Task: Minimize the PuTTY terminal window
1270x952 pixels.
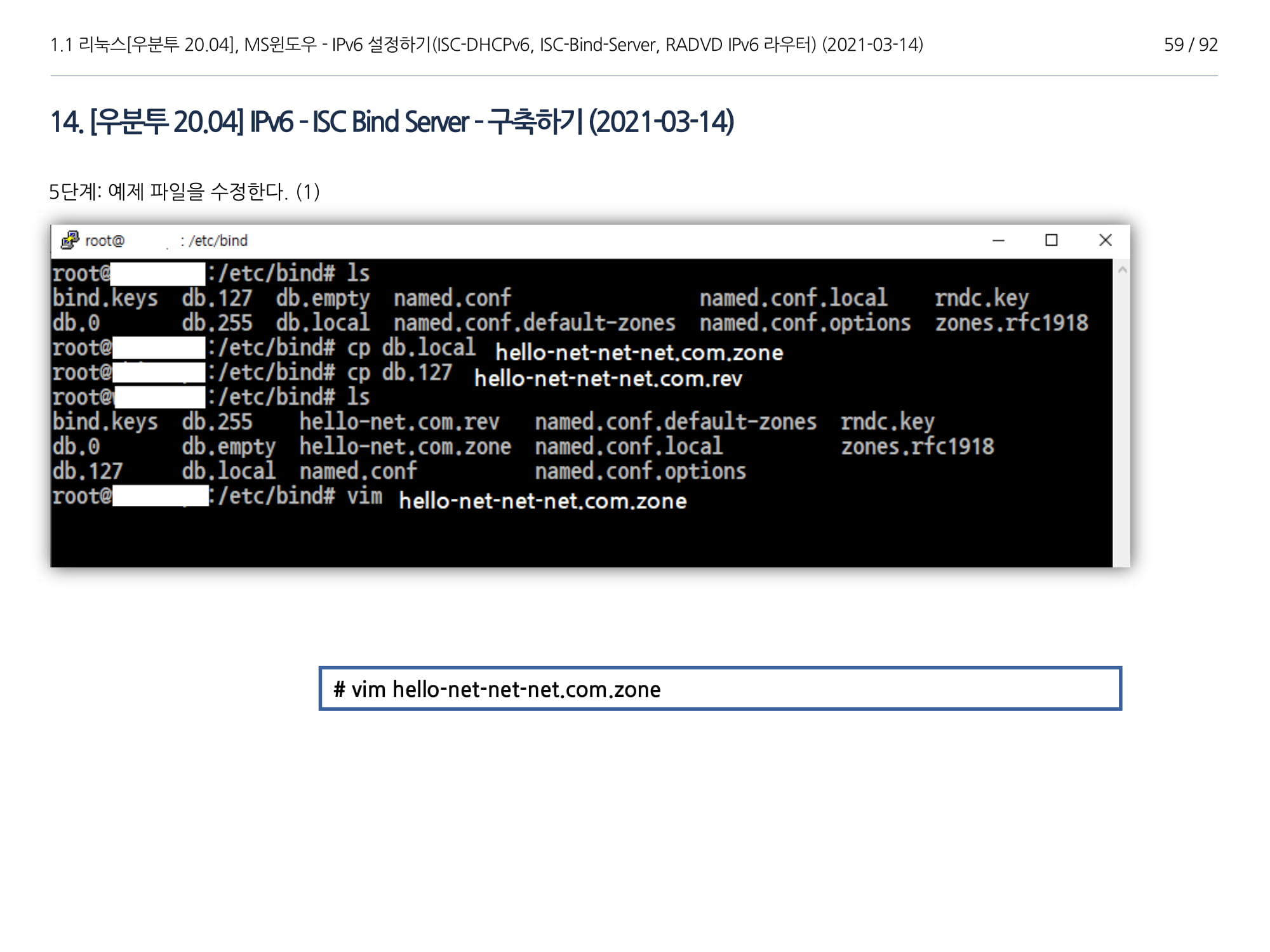Action: click(x=998, y=241)
